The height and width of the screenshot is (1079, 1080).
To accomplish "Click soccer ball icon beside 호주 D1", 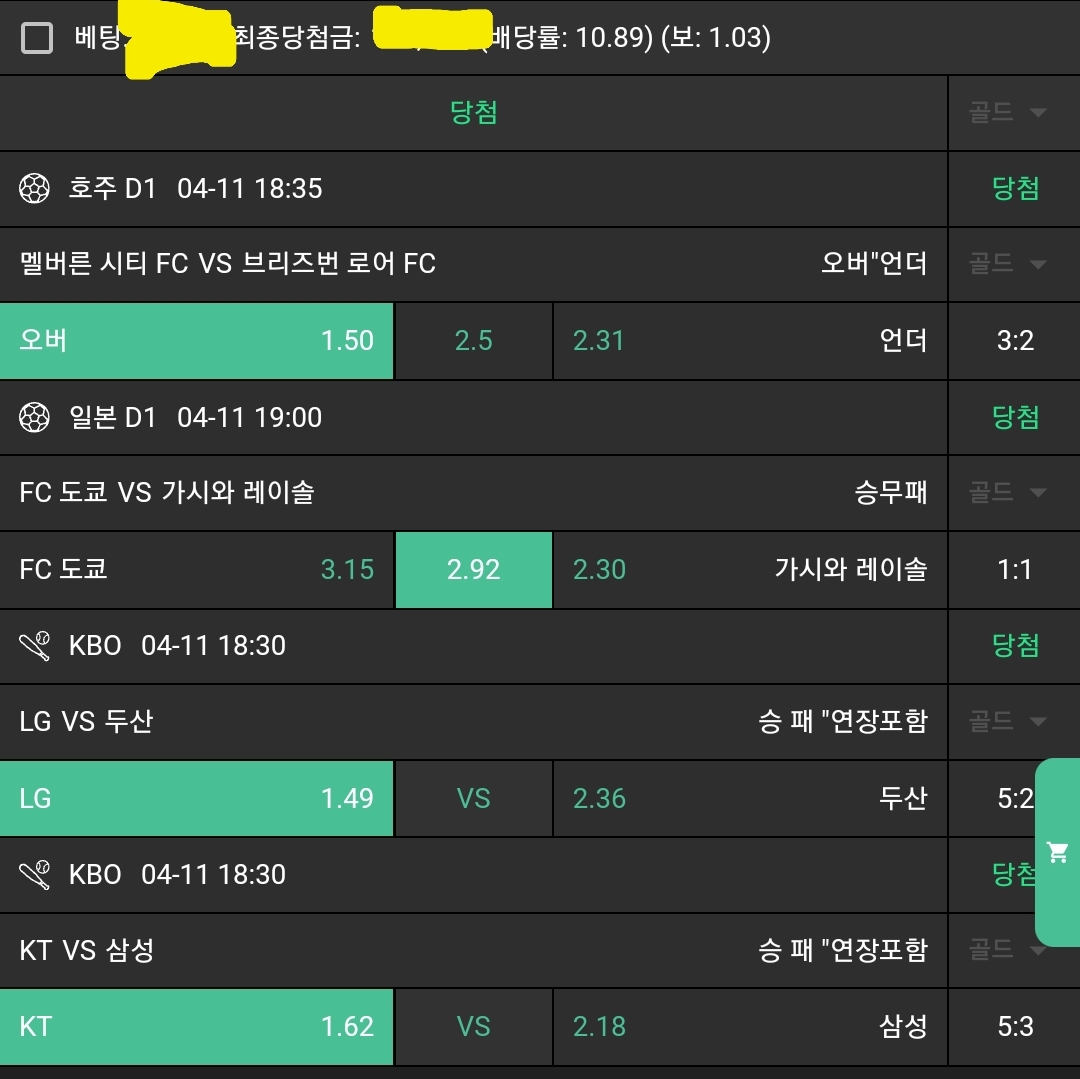I will point(35,188).
